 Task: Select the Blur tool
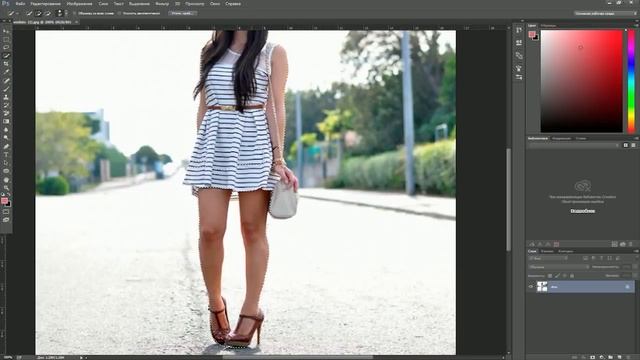tap(6, 130)
